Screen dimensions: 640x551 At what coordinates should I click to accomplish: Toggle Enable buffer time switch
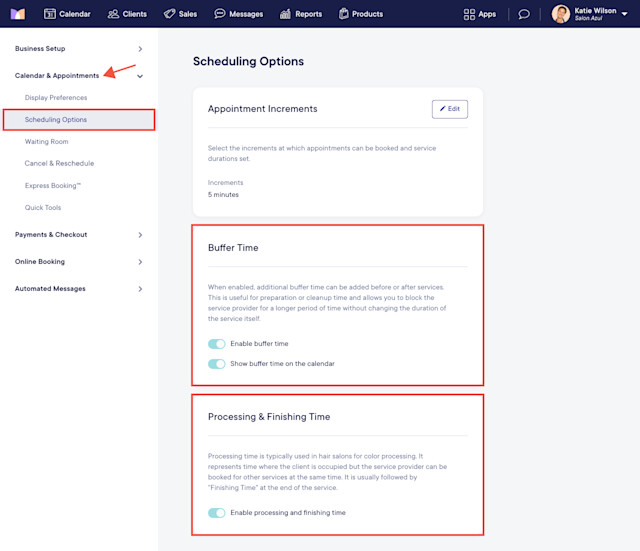(x=216, y=344)
